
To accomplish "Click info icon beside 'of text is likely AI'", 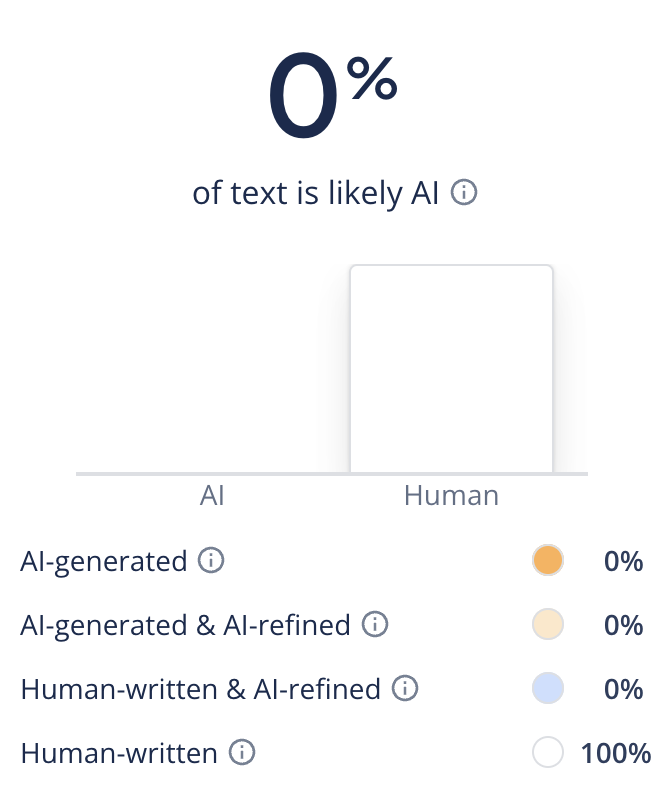I will (463, 193).
